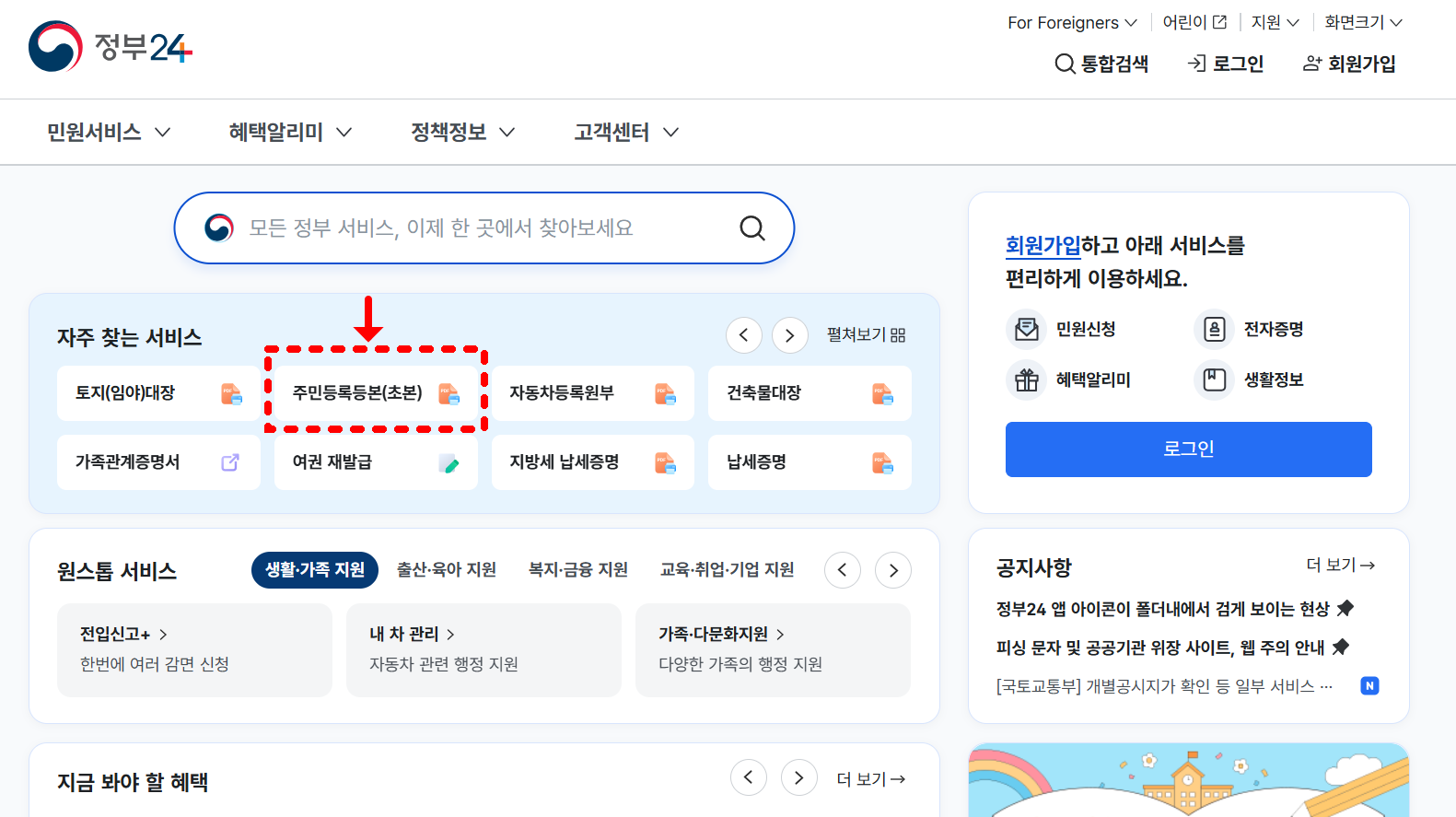
Task: Open the 가족·다문화지원 card
Action: coord(773,650)
